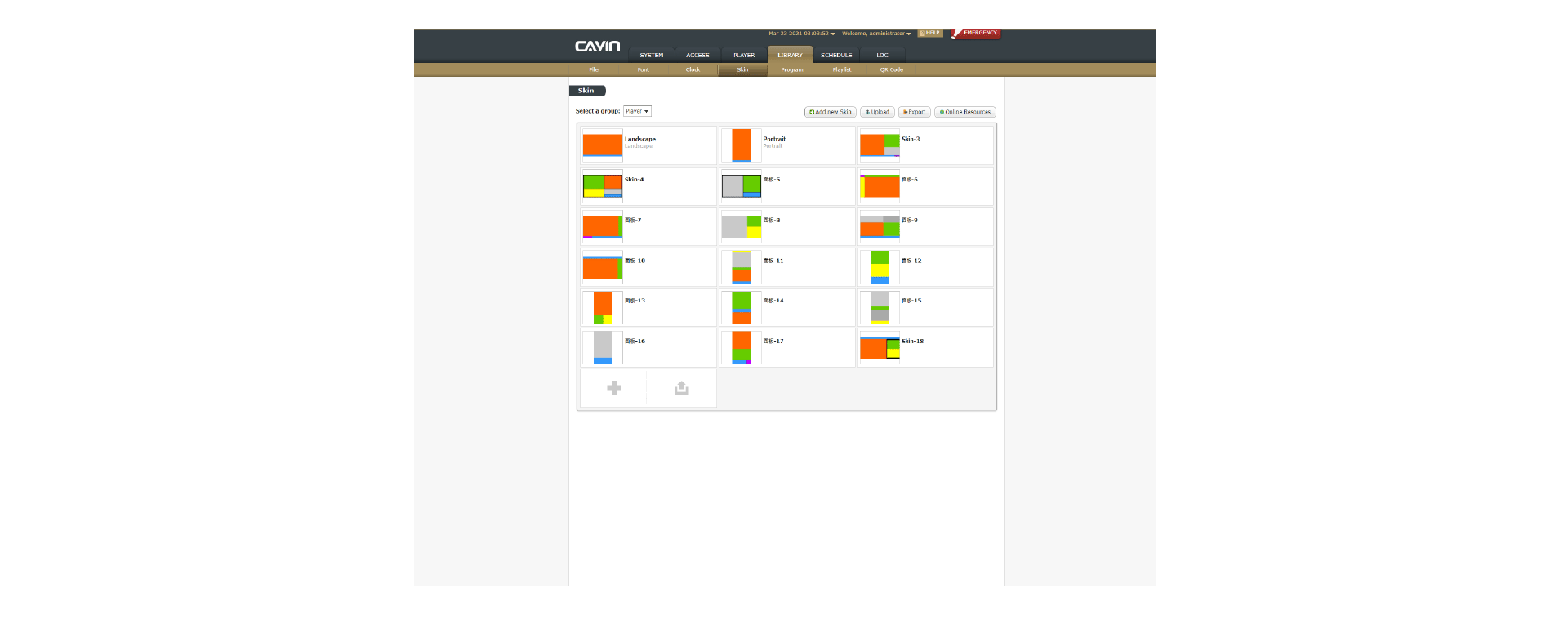Click the large plus icon tile
The width and height of the screenshot is (1568, 621).
pyautogui.click(x=614, y=388)
